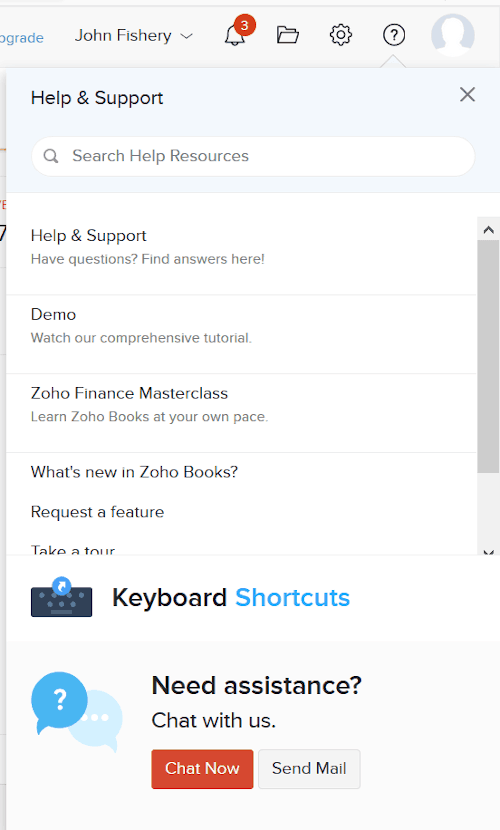The width and height of the screenshot is (500, 830).
Task: Expand the John Fishery organization dropdown
Action: tap(133, 35)
